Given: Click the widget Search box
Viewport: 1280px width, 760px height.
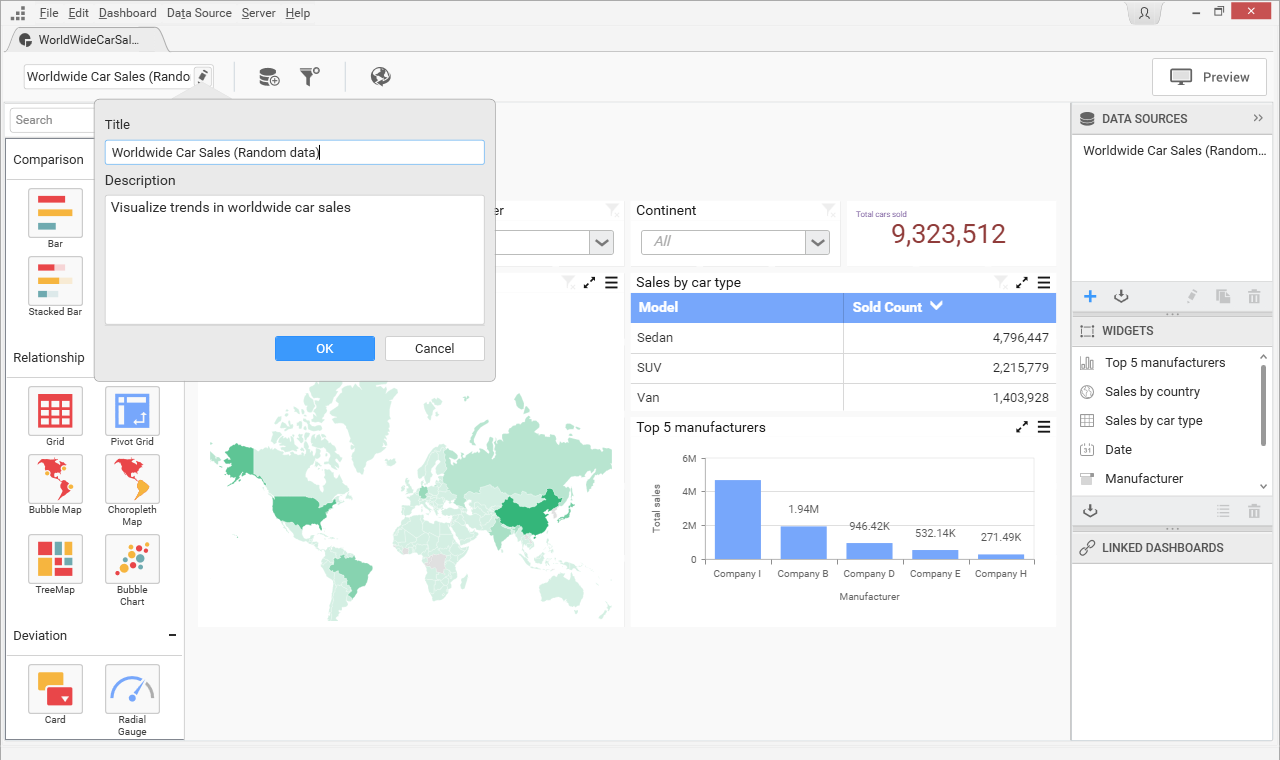Looking at the screenshot, I should [52, 120].
